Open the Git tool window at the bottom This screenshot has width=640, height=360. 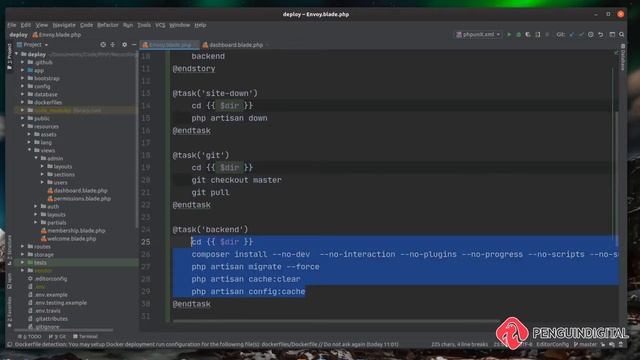tap(57, 336)
